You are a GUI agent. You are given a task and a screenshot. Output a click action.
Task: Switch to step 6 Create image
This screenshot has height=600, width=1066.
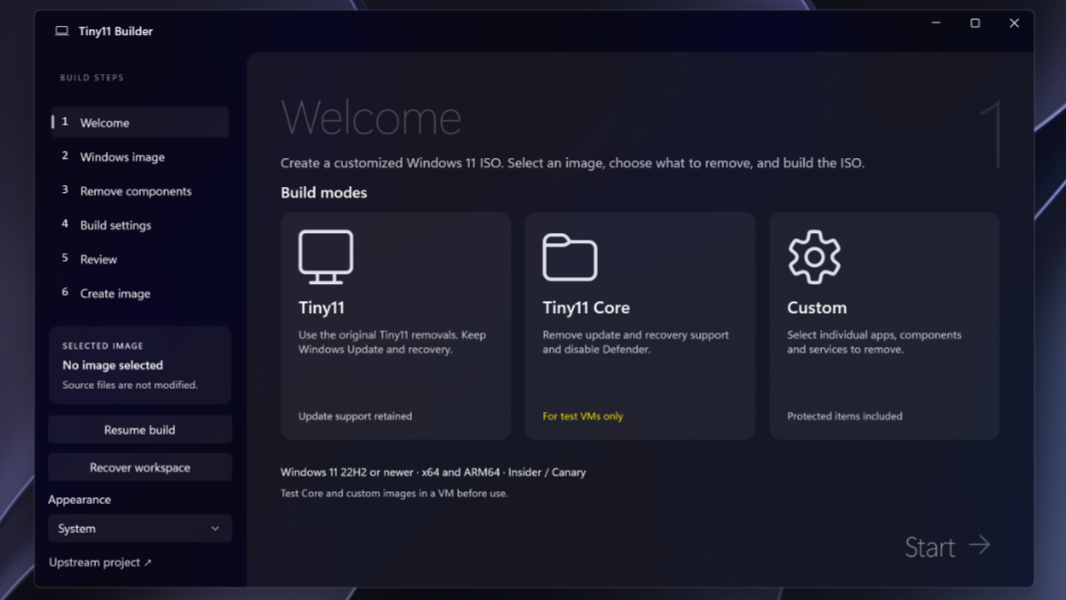click(x=140, y=294)
